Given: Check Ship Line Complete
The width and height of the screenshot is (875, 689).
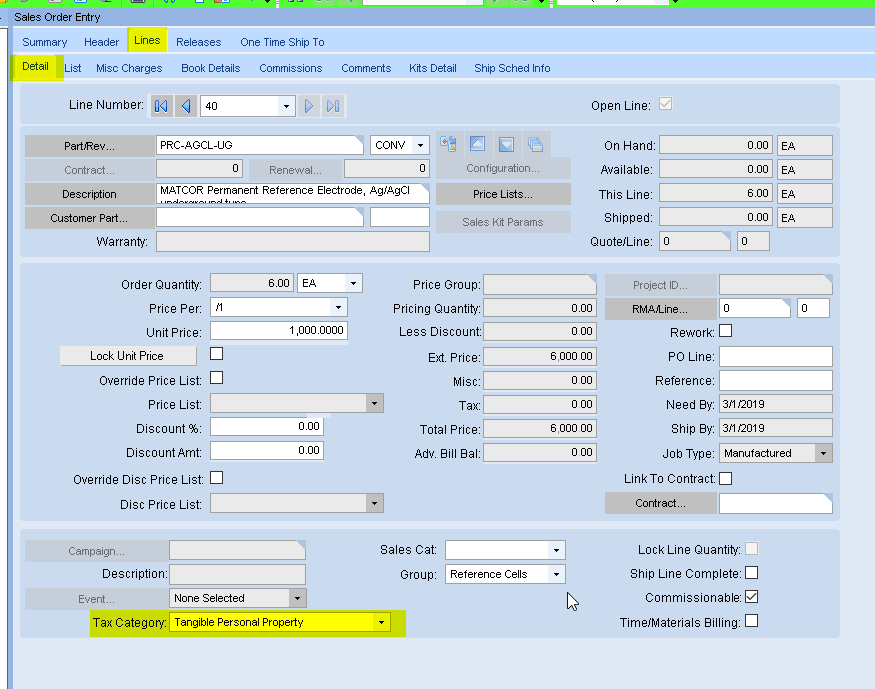Looking at the screenshot, I should point(752,573).
